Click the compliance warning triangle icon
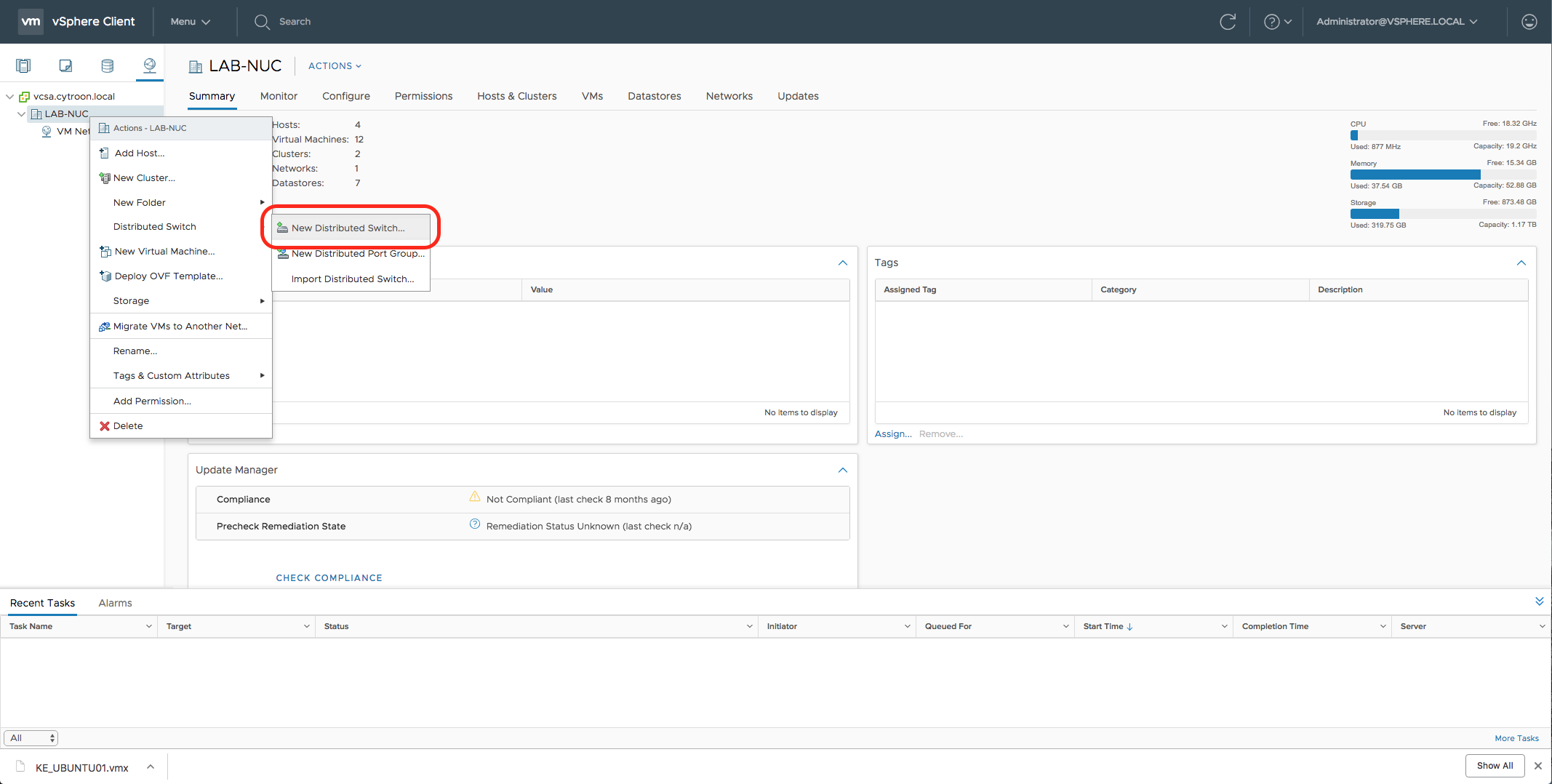The height and width of the screenshot is (784, 1552). [474, 497]
